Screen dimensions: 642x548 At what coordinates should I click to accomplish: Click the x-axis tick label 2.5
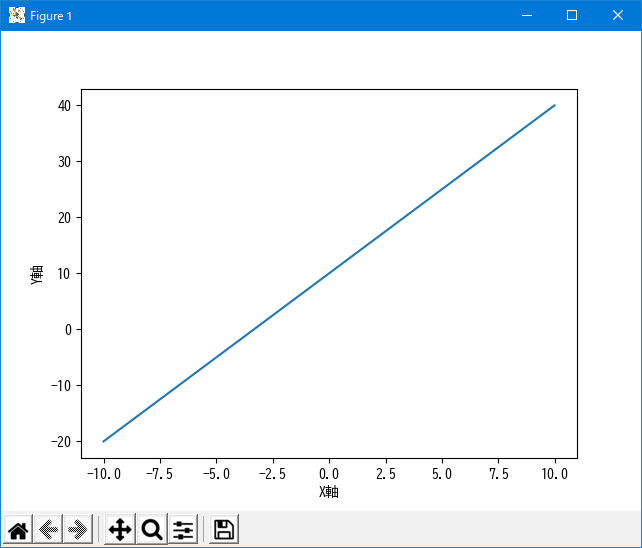[x=386, y=474]
